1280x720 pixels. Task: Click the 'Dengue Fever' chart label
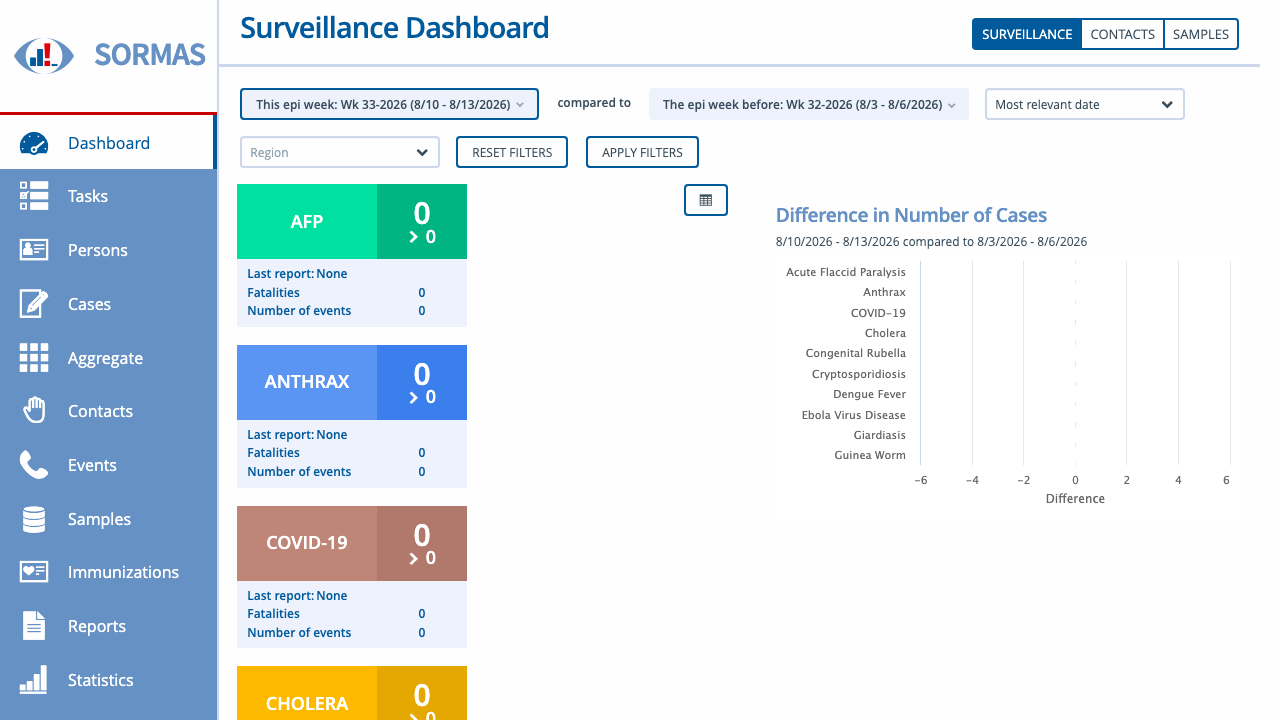coord(869,394)
